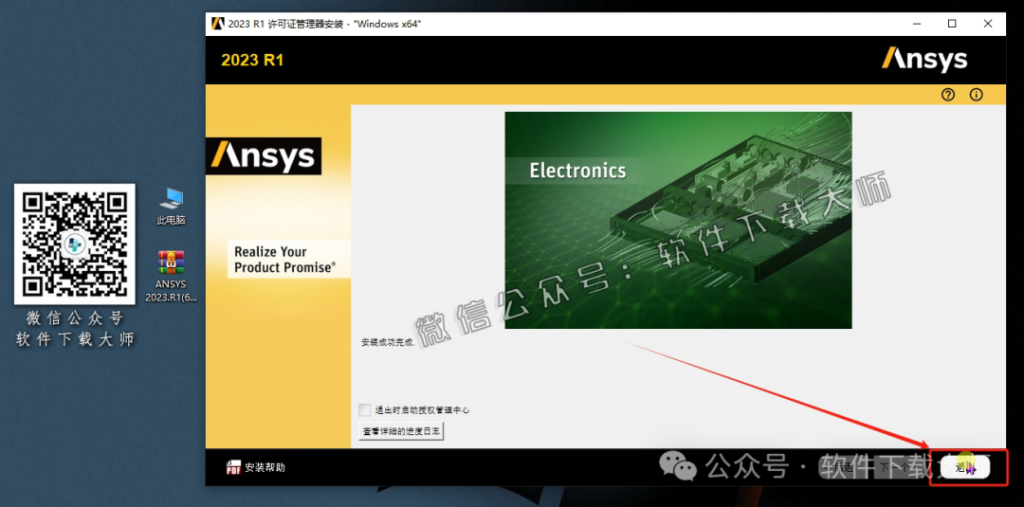
Task: Minimize the installer window
Action: pos(916,24)
